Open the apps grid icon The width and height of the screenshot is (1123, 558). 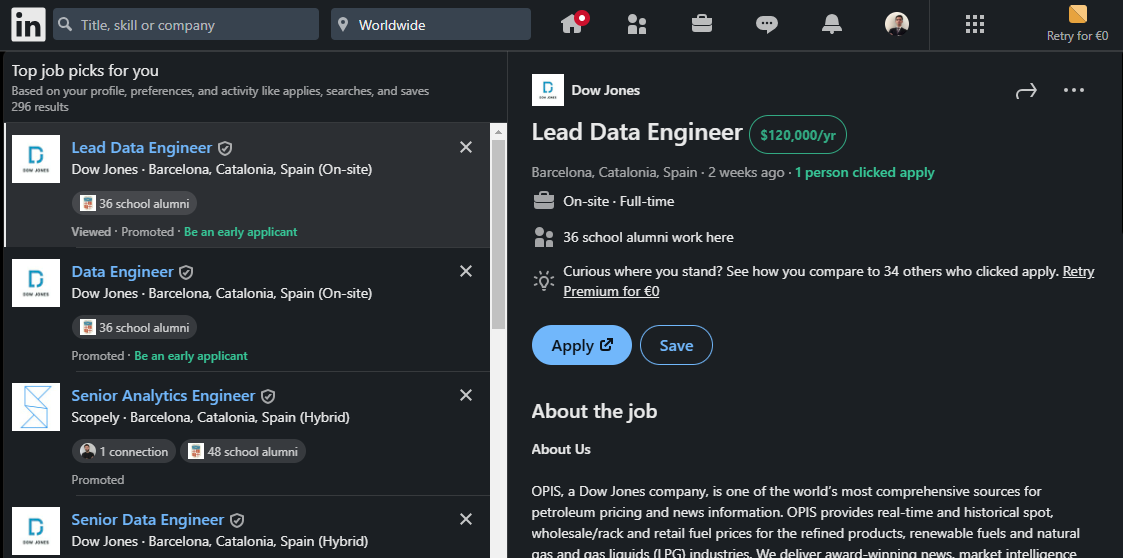(975, 24)
